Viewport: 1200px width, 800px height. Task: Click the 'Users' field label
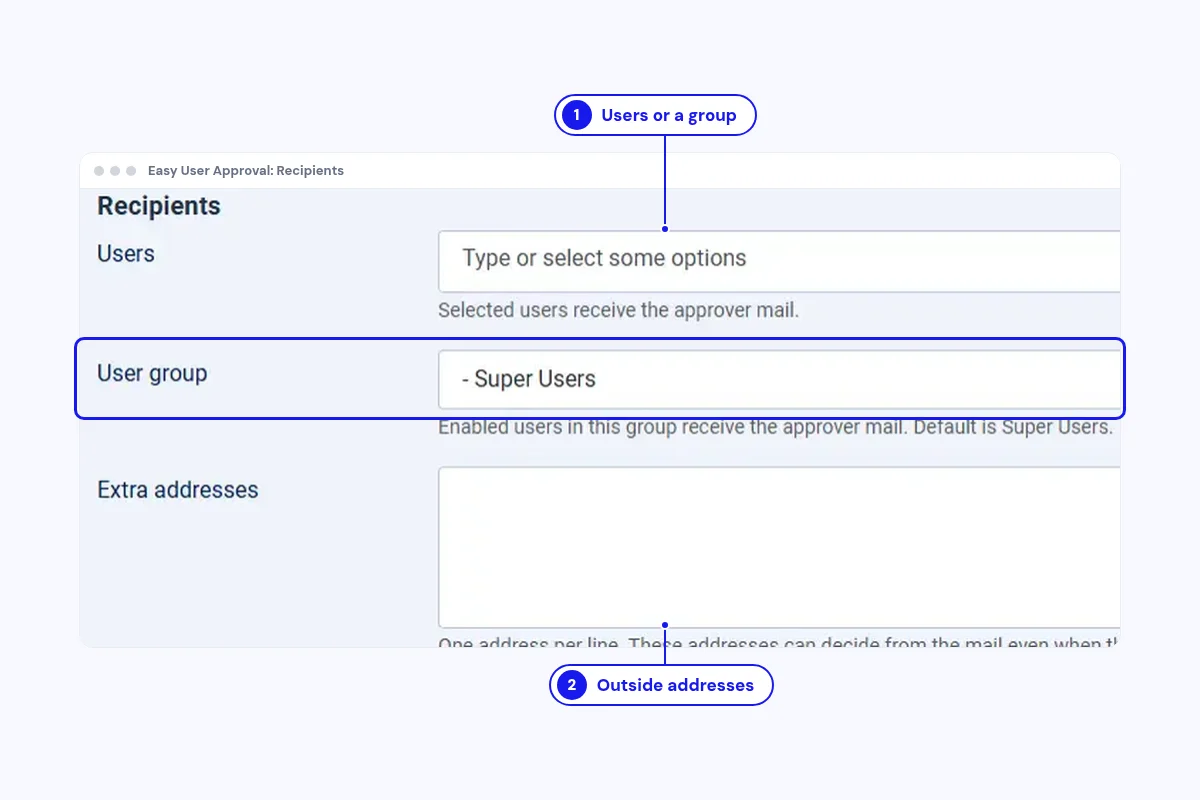(126, 254)
